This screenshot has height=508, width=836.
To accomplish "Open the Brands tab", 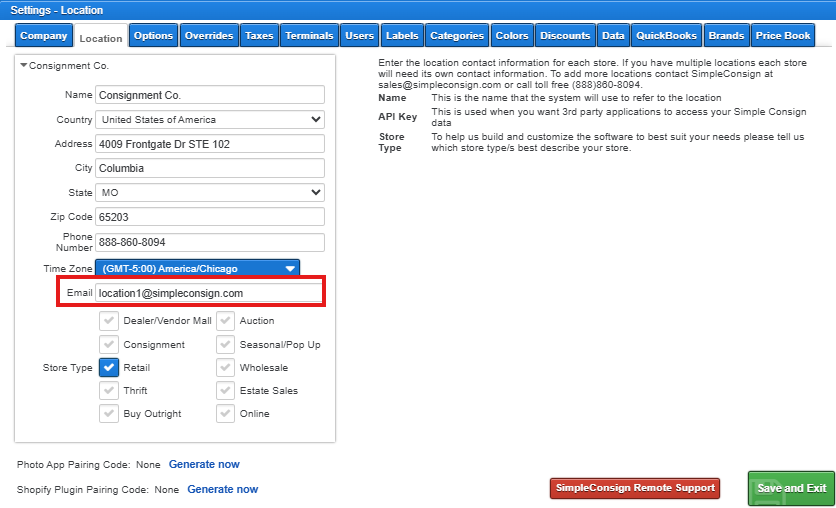I will click(726, 36).
